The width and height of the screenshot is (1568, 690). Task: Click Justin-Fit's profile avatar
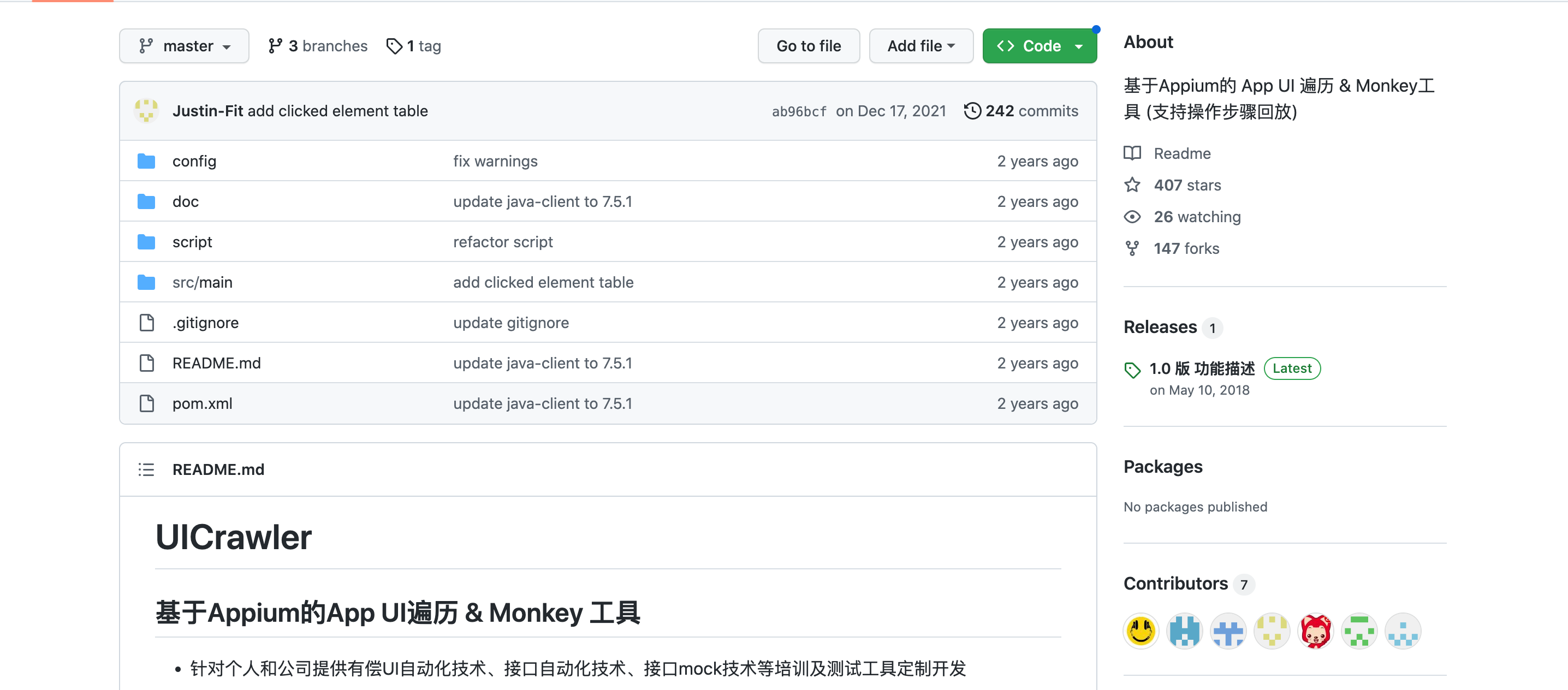pos(146,111)
